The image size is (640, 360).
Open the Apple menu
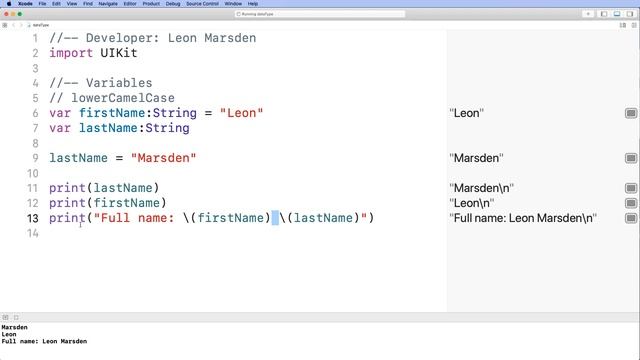9,4
